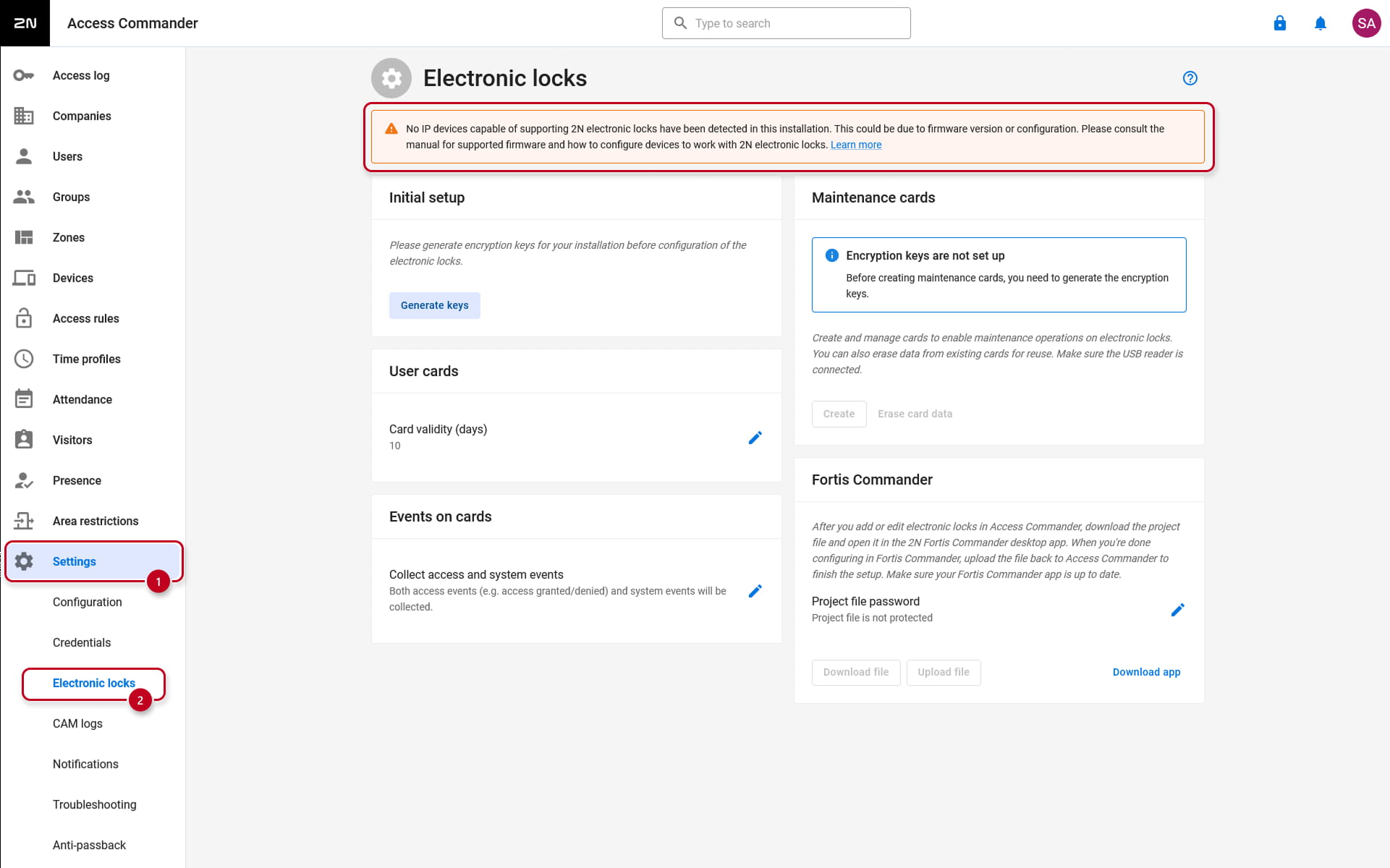Focus the Type to search field
1390x868 pixels.
[786, 23]
